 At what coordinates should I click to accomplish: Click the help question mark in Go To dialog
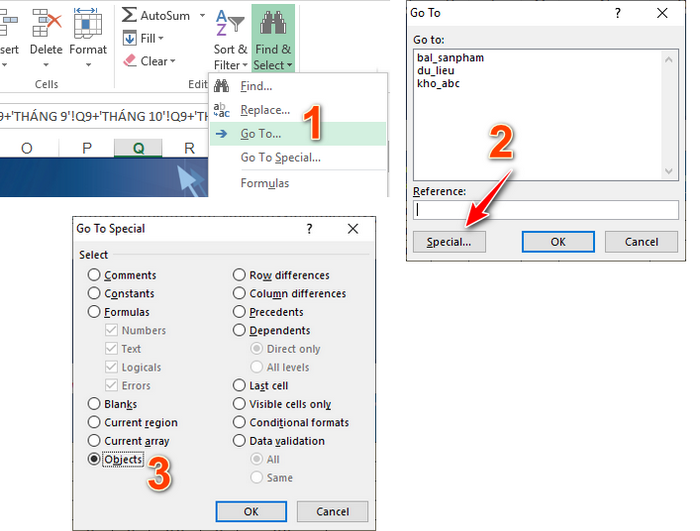pyautogui.click(x=617, y=13)
